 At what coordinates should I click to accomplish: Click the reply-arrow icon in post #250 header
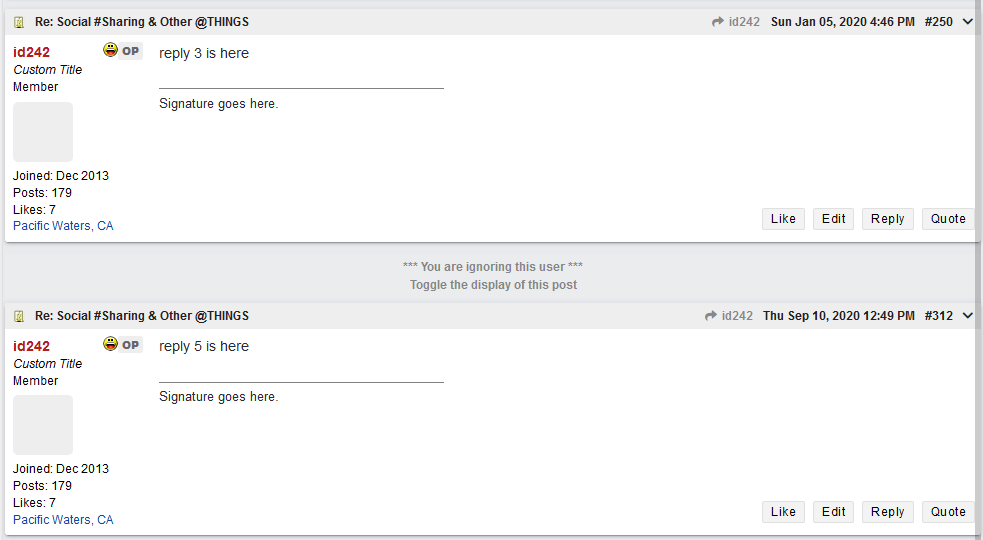[x=718, y=22]
